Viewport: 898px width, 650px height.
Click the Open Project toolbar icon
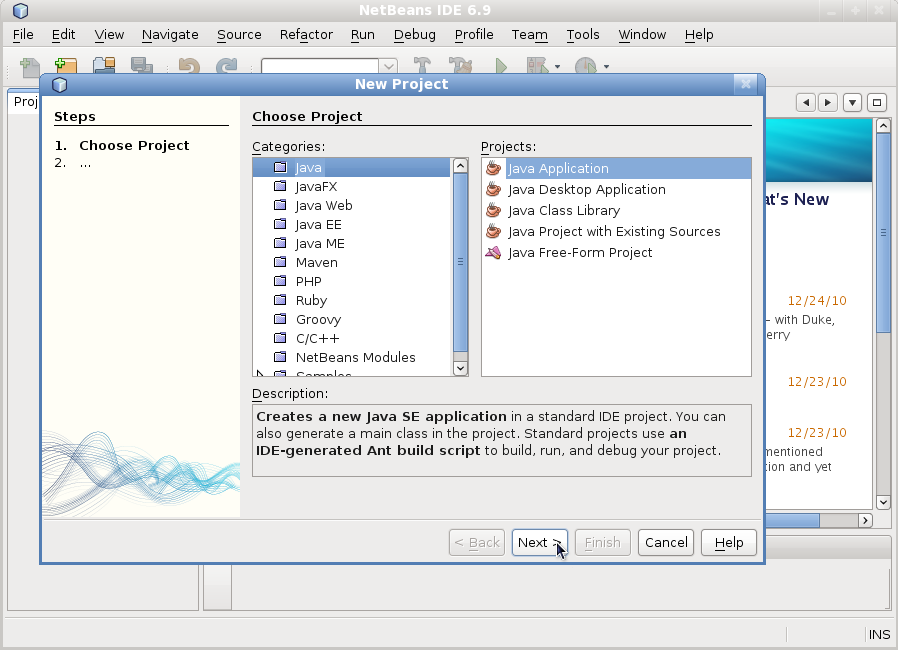pyautogui.click(x=104, y=66)
